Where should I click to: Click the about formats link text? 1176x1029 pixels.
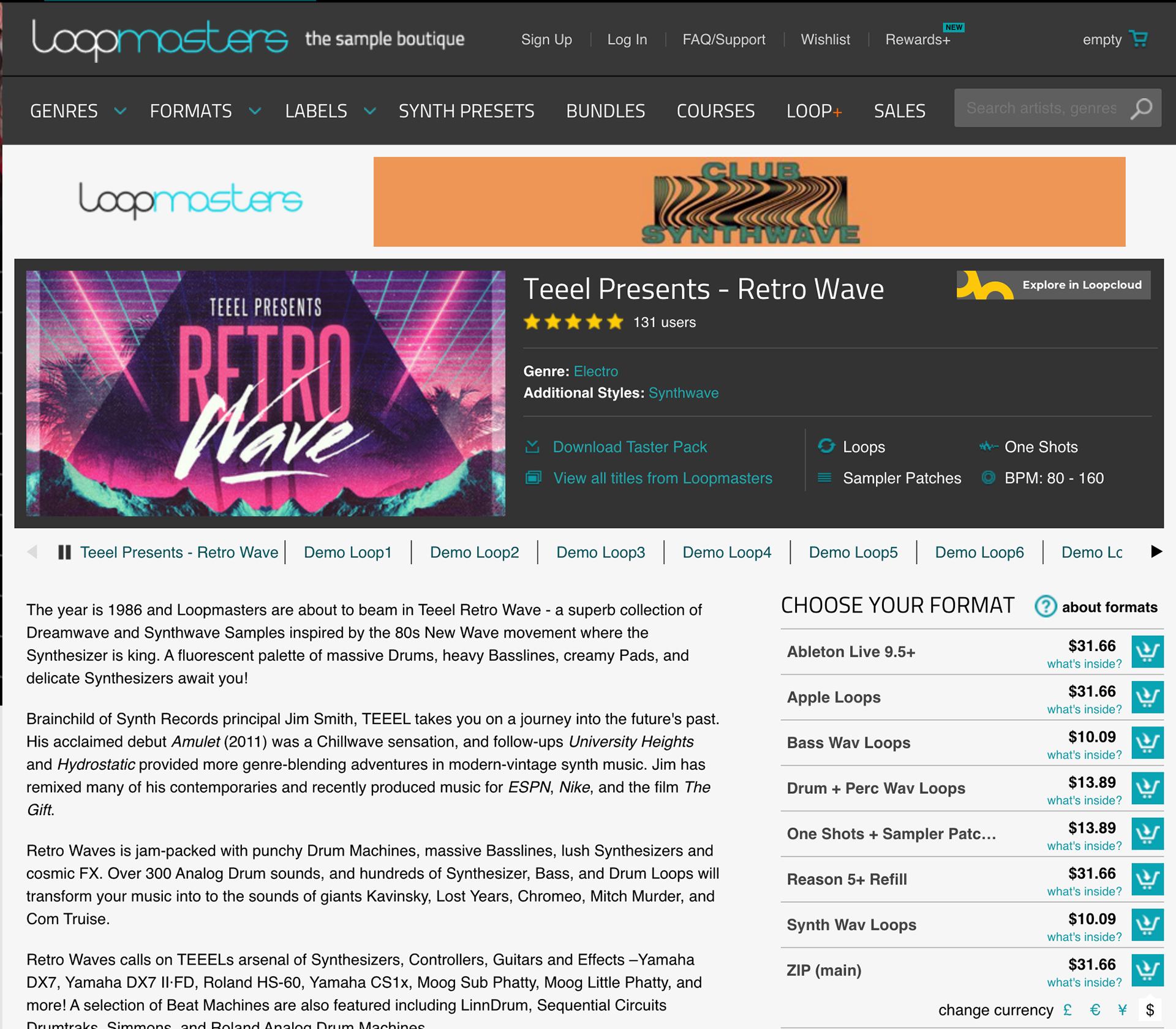point(1109,607)
